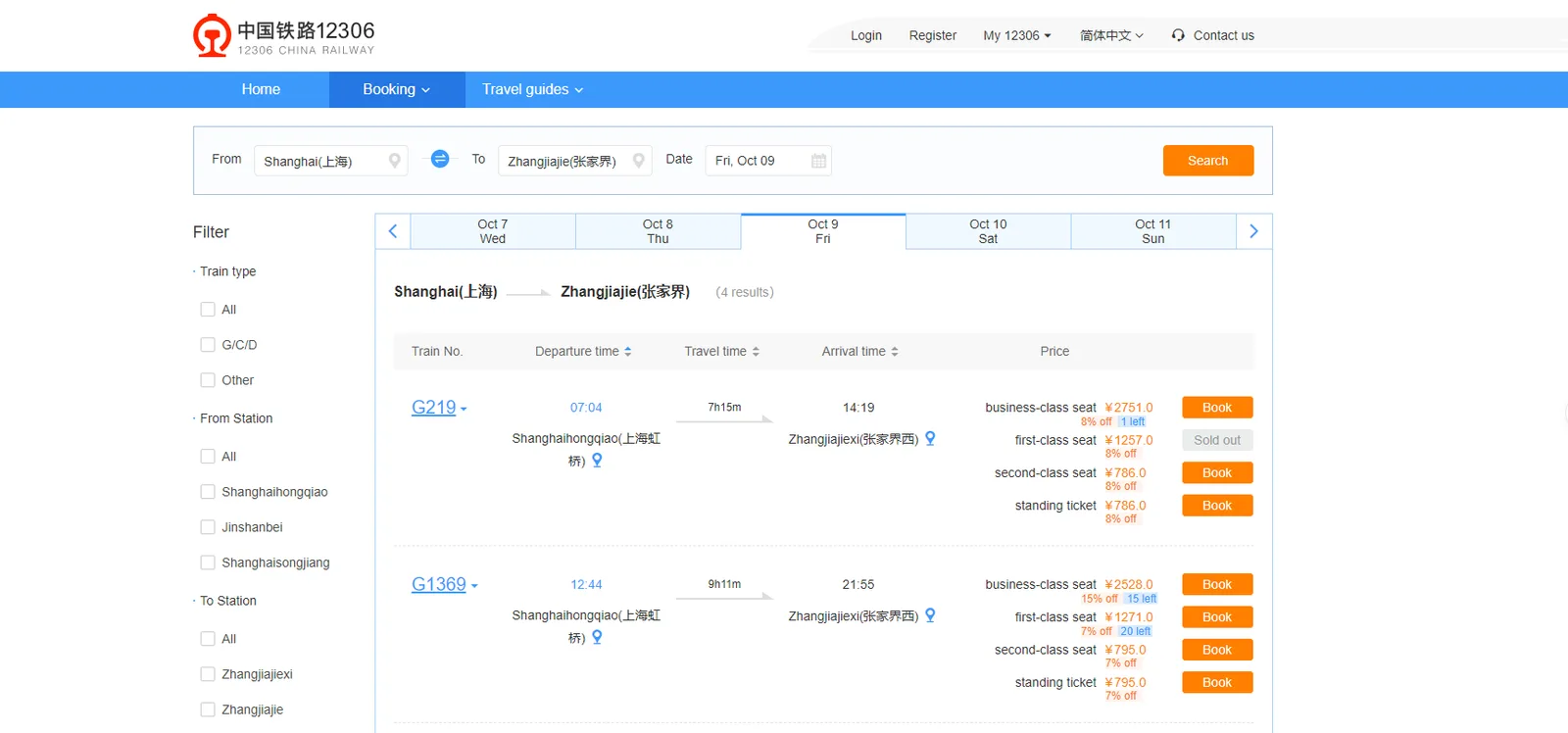
Task: Click the Register link
Action: click(933, 35)
